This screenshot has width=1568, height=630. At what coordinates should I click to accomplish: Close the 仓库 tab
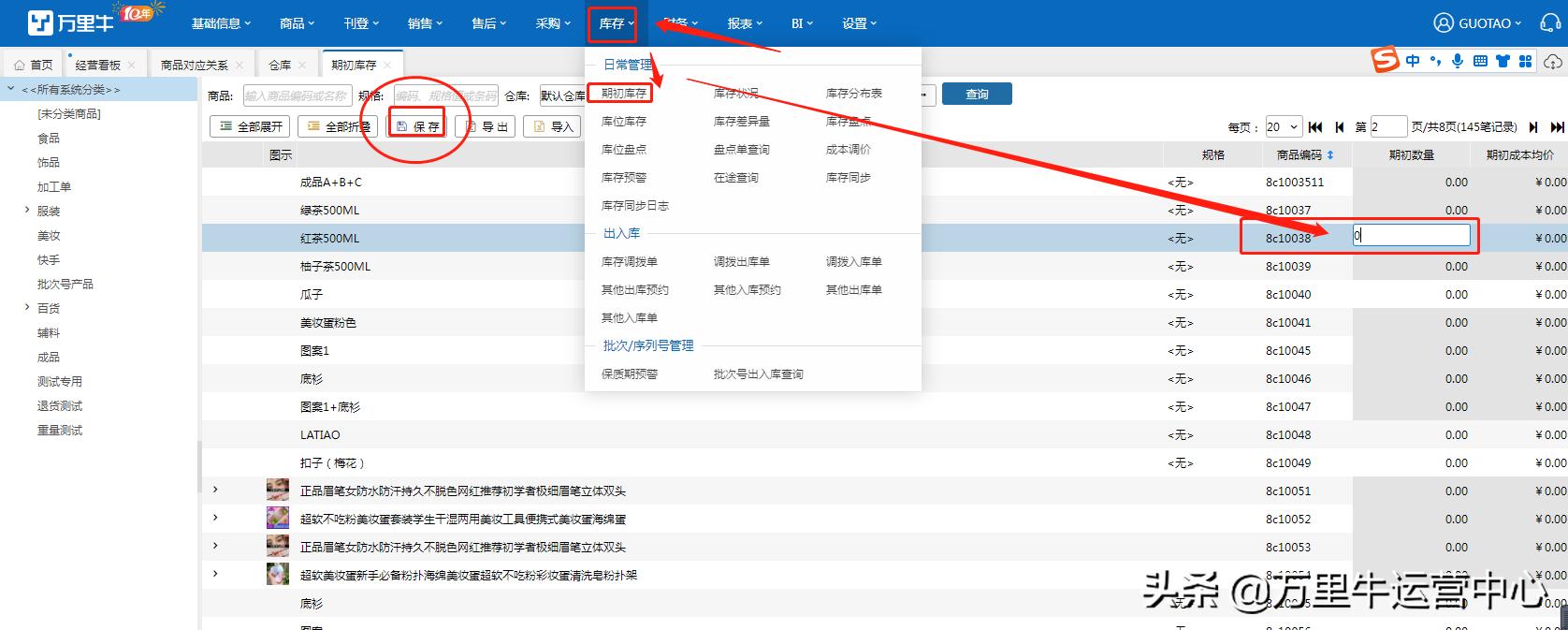coord(302,66)
